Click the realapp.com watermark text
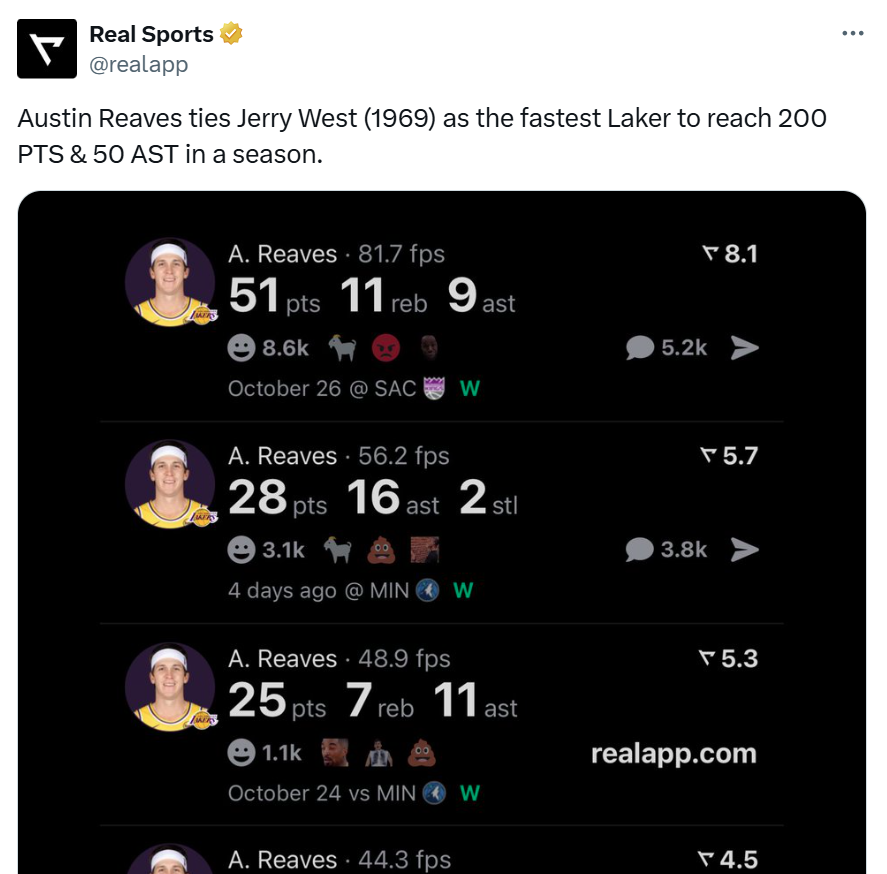 tap(673, 753)
